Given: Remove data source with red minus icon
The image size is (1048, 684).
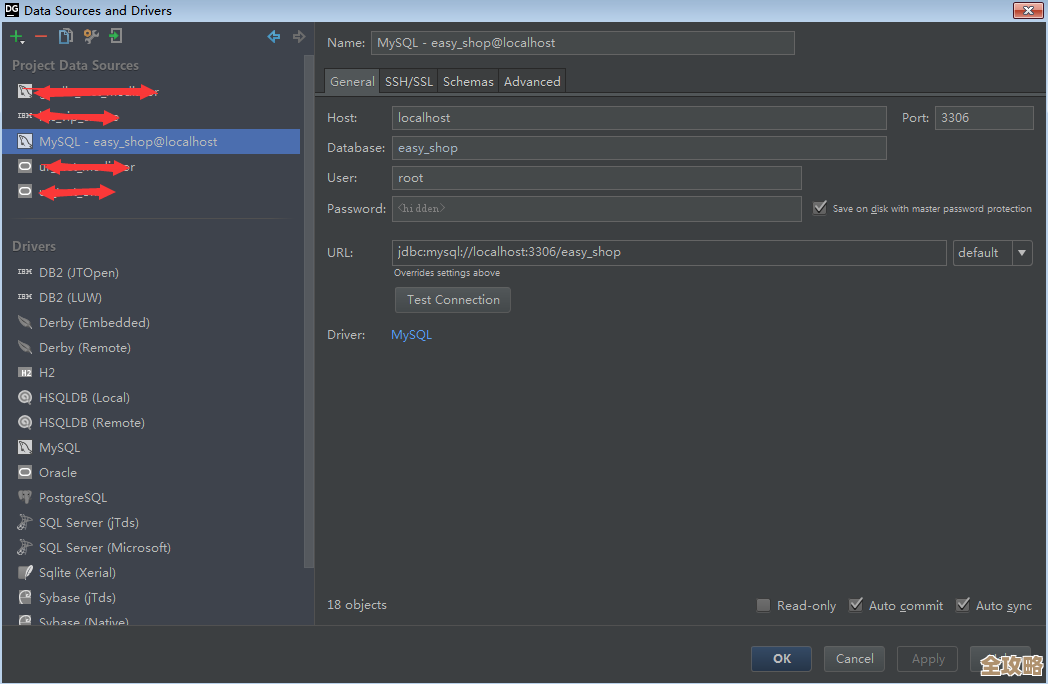Looking at the screenshot, I should point(41,37).
